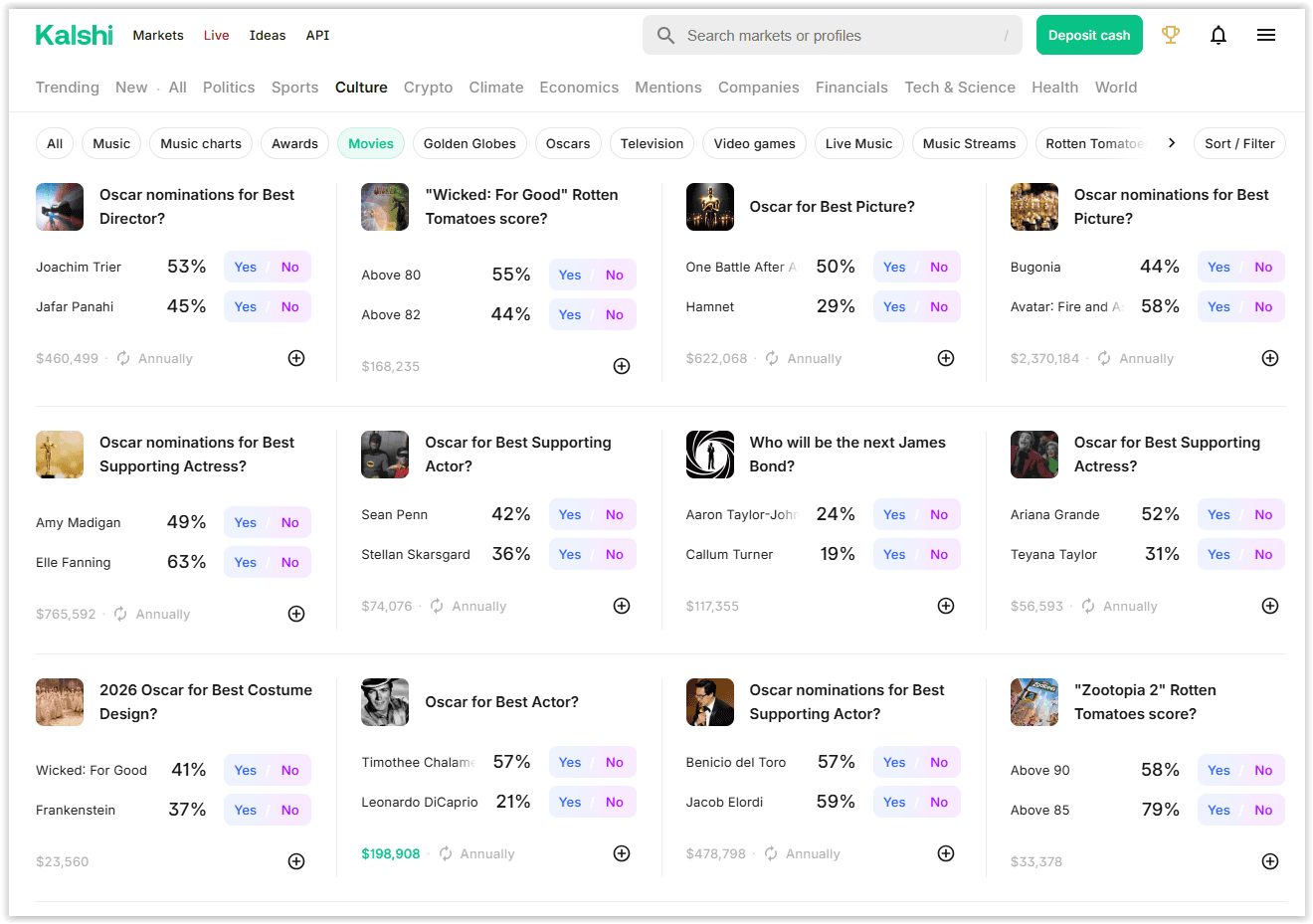Click plus icon on Next James Bond market
The height and width of the screenshot is (924, 1313).
coord(946,606)
